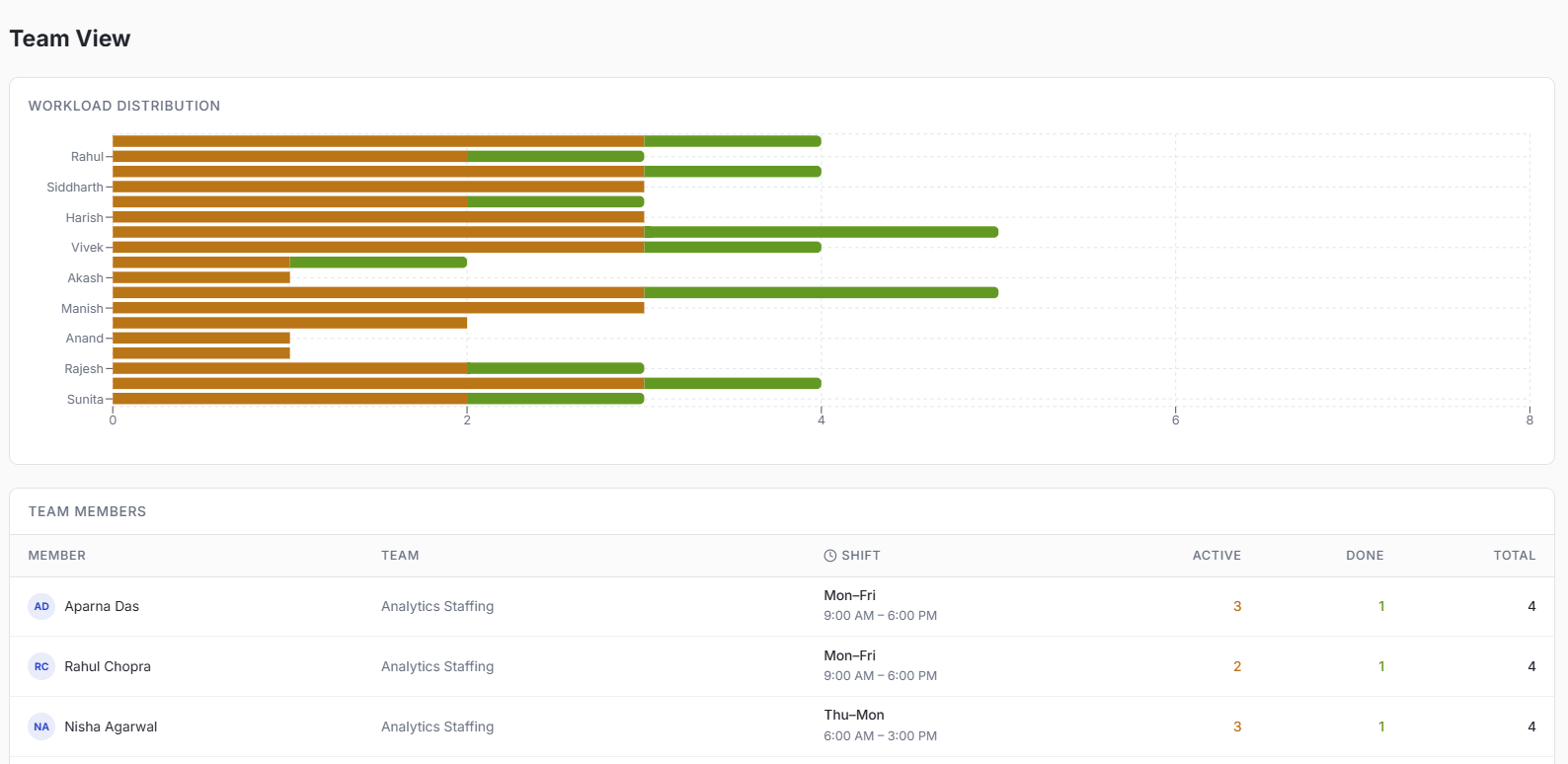Screen dimensions: 1568x764
Task: Open Nisha Agarwal's NA avatar
Action: 41,726
